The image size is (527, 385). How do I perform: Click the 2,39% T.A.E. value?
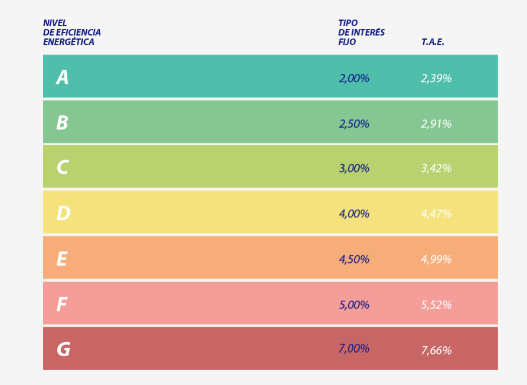(436, 78)
